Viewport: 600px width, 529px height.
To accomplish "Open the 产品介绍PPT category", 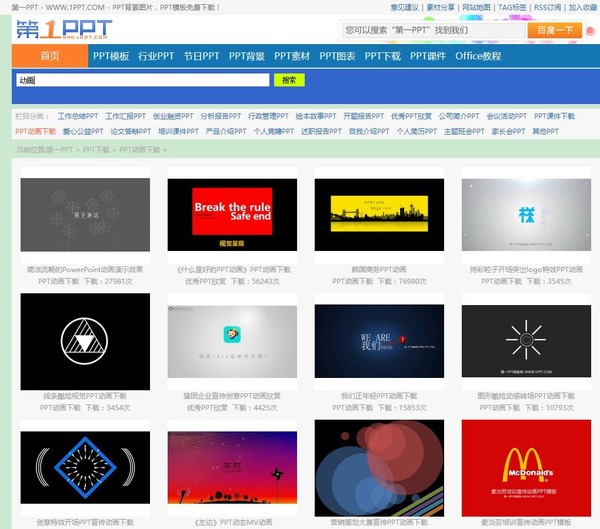I will coord(226,131).
